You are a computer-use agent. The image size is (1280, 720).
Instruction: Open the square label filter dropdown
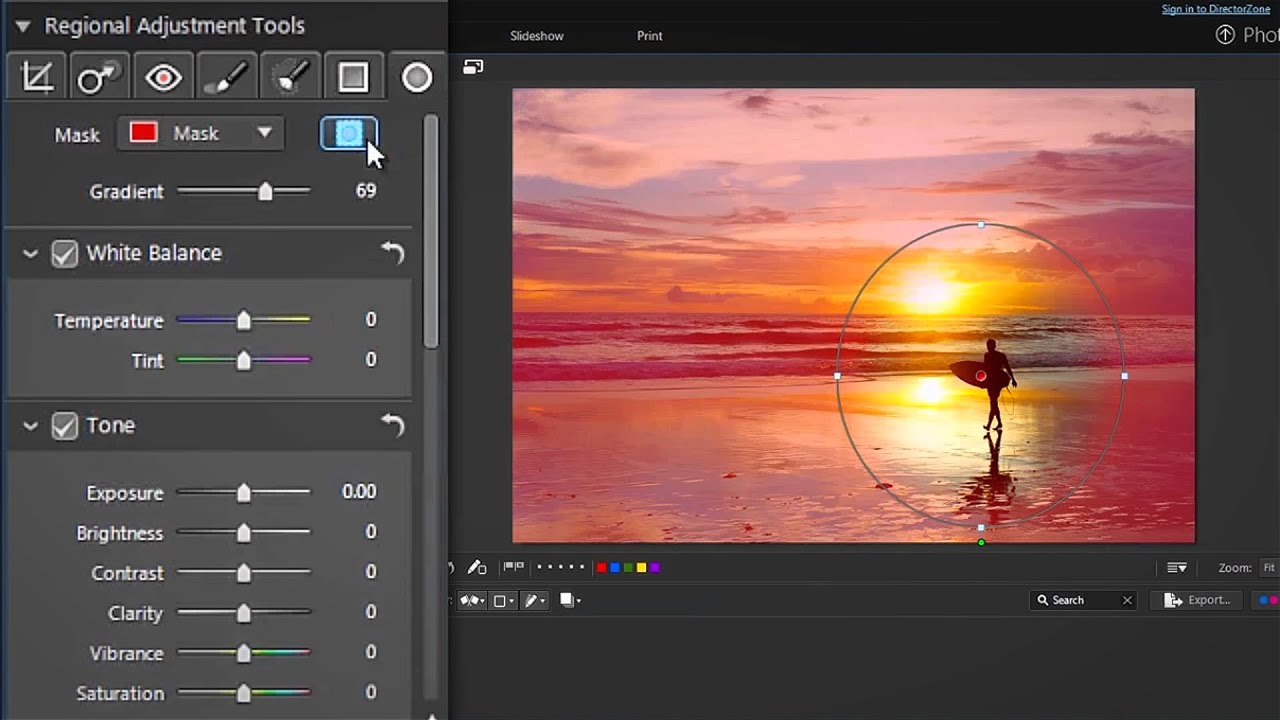coord(505,600)
